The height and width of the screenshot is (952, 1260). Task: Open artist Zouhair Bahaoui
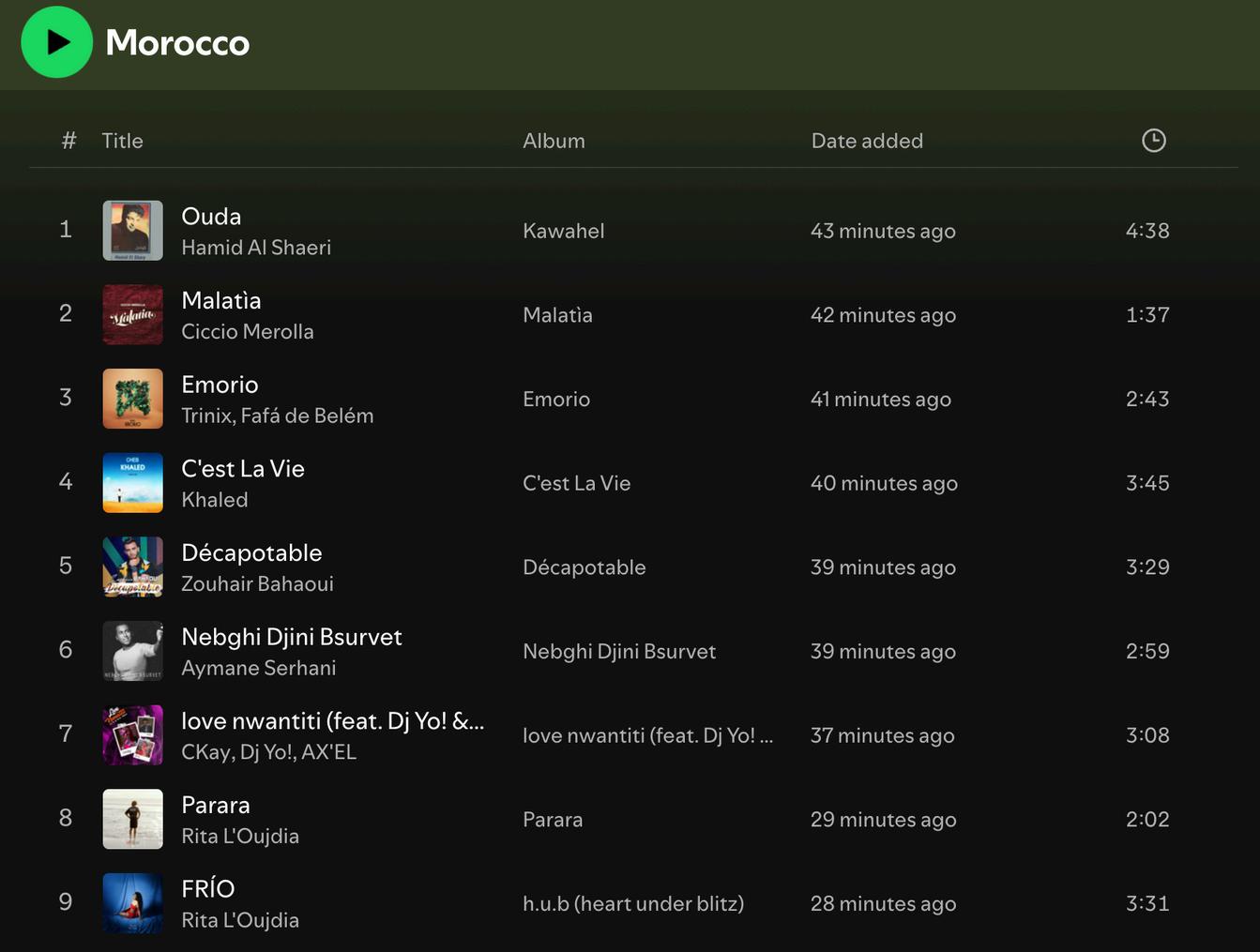[x=257, y=583]
